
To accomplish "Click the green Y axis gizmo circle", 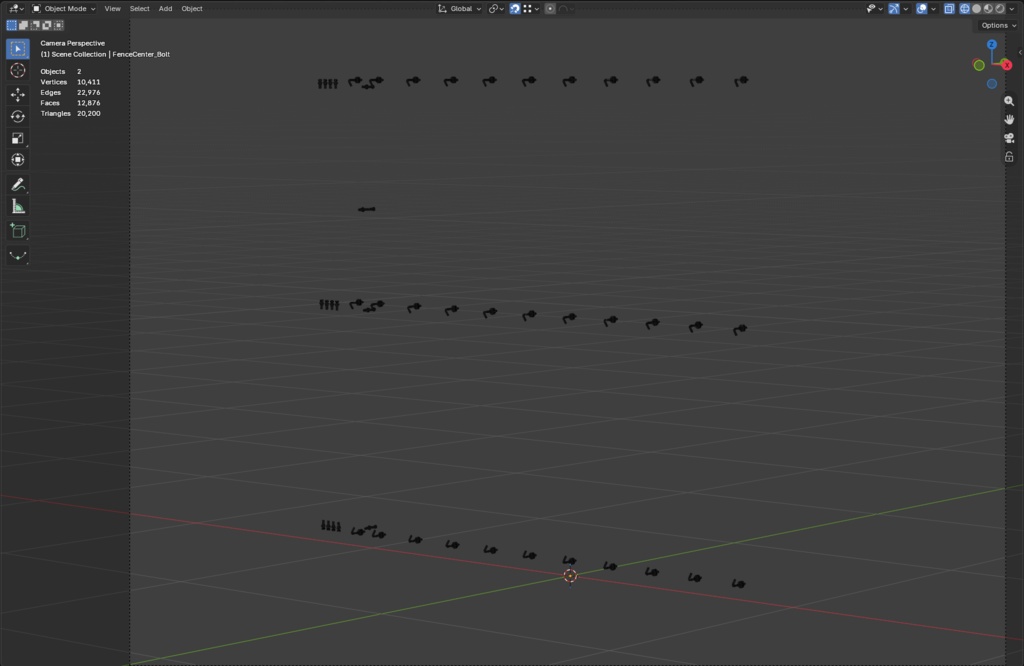I will (978, 65).
